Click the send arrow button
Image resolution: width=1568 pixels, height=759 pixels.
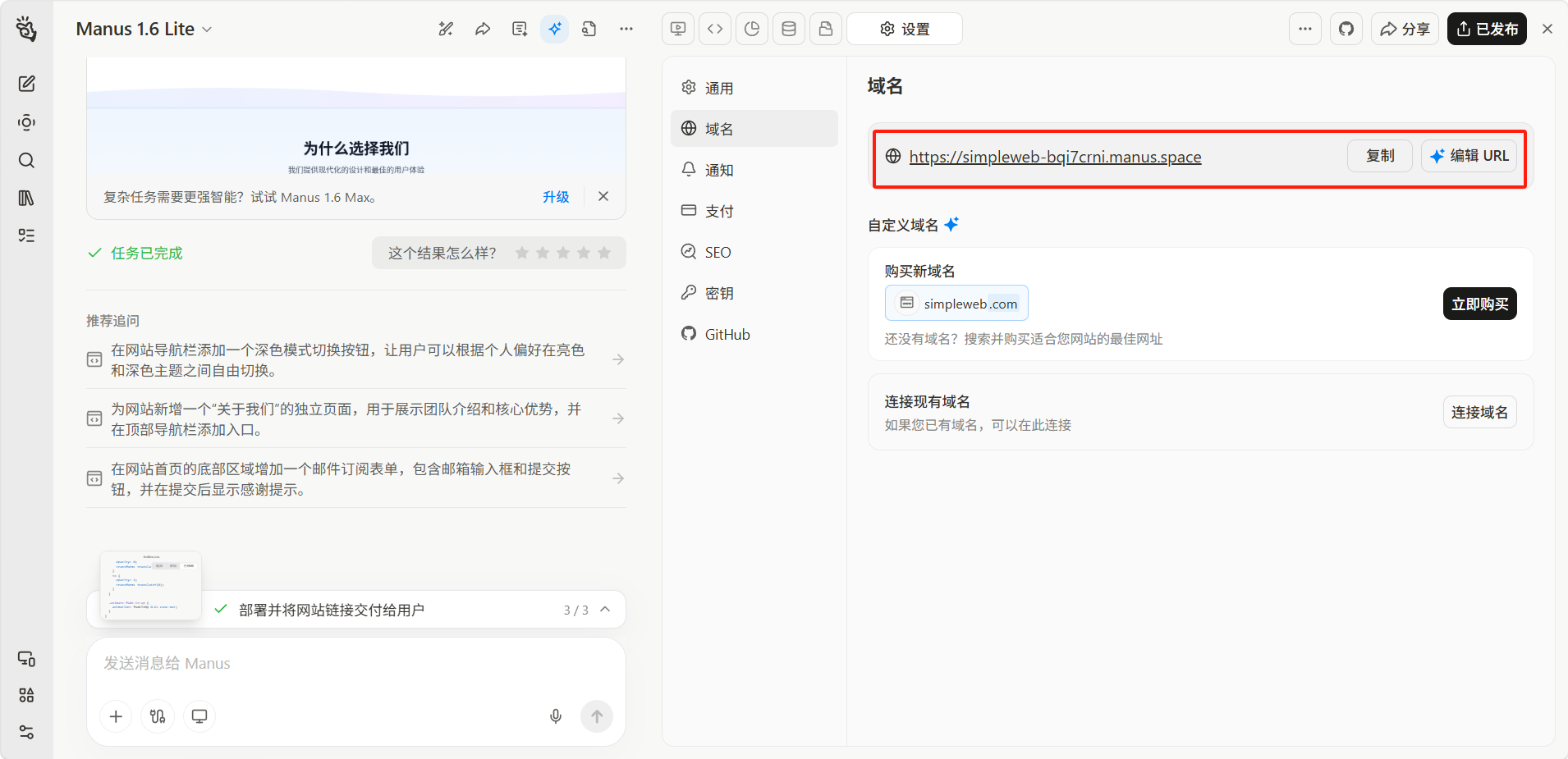click(597, 716)
